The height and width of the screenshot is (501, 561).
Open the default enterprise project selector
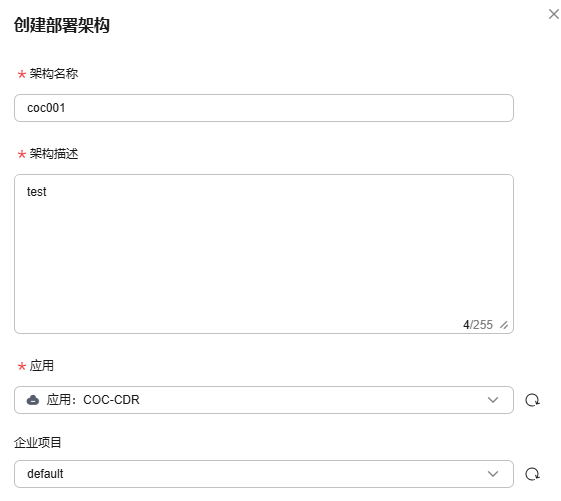[264, 474]
